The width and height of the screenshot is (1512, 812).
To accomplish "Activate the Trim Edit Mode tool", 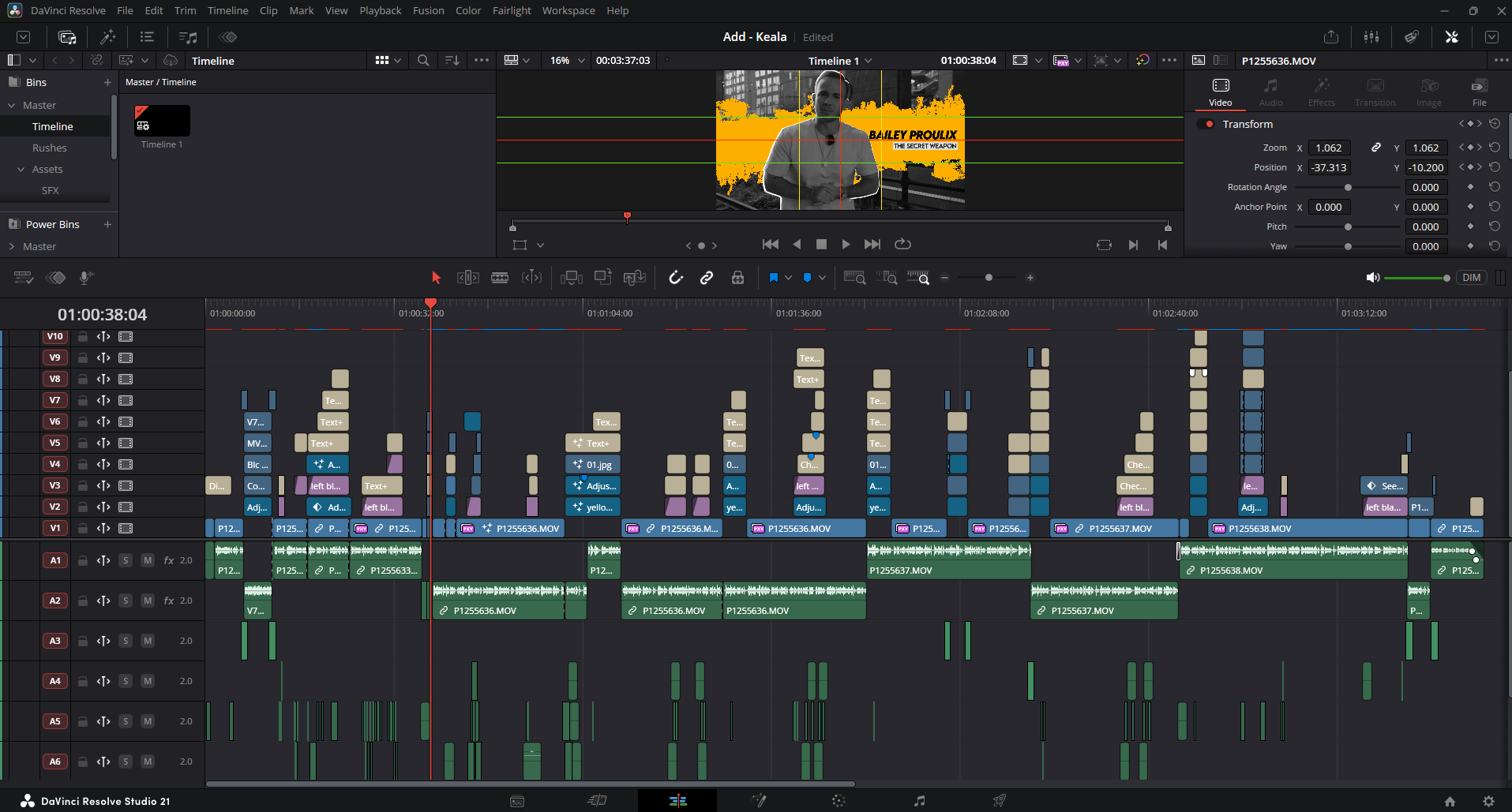I will pyautogui.click(x=468, y=278).
